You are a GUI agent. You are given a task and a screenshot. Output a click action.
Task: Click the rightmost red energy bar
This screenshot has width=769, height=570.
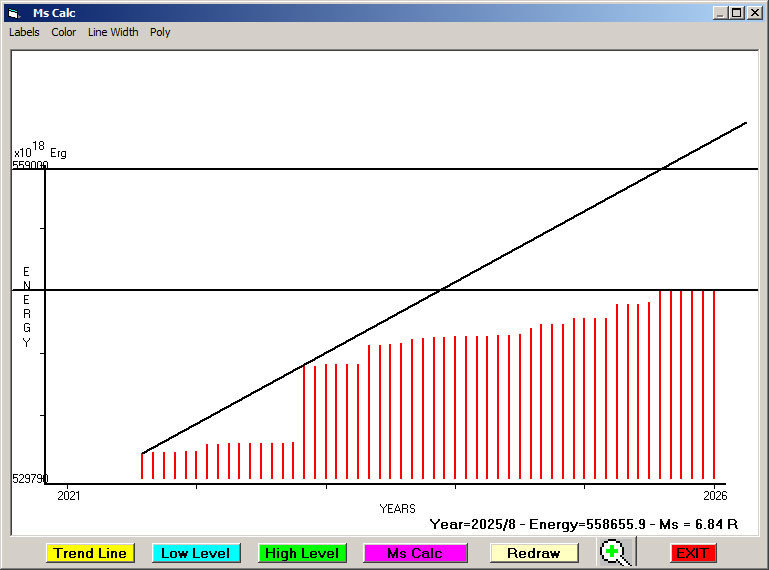click(714, 385)
